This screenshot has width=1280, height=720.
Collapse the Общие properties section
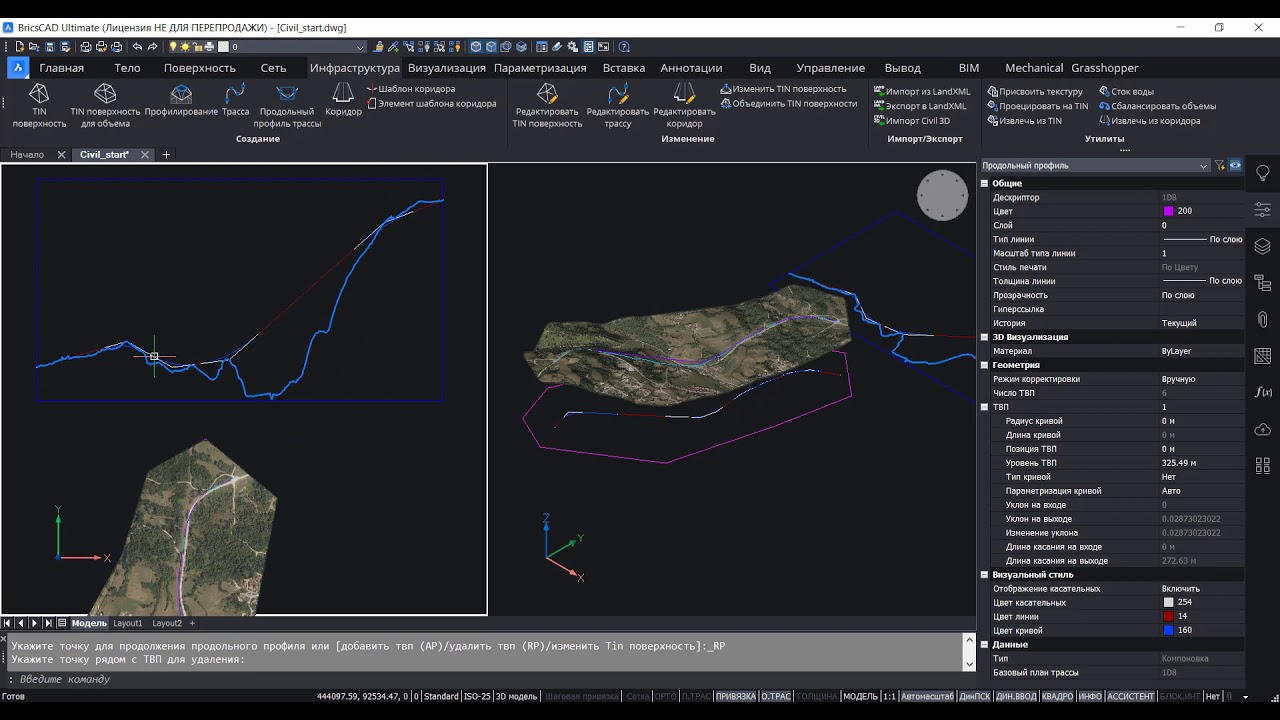(x=984, y=183)
